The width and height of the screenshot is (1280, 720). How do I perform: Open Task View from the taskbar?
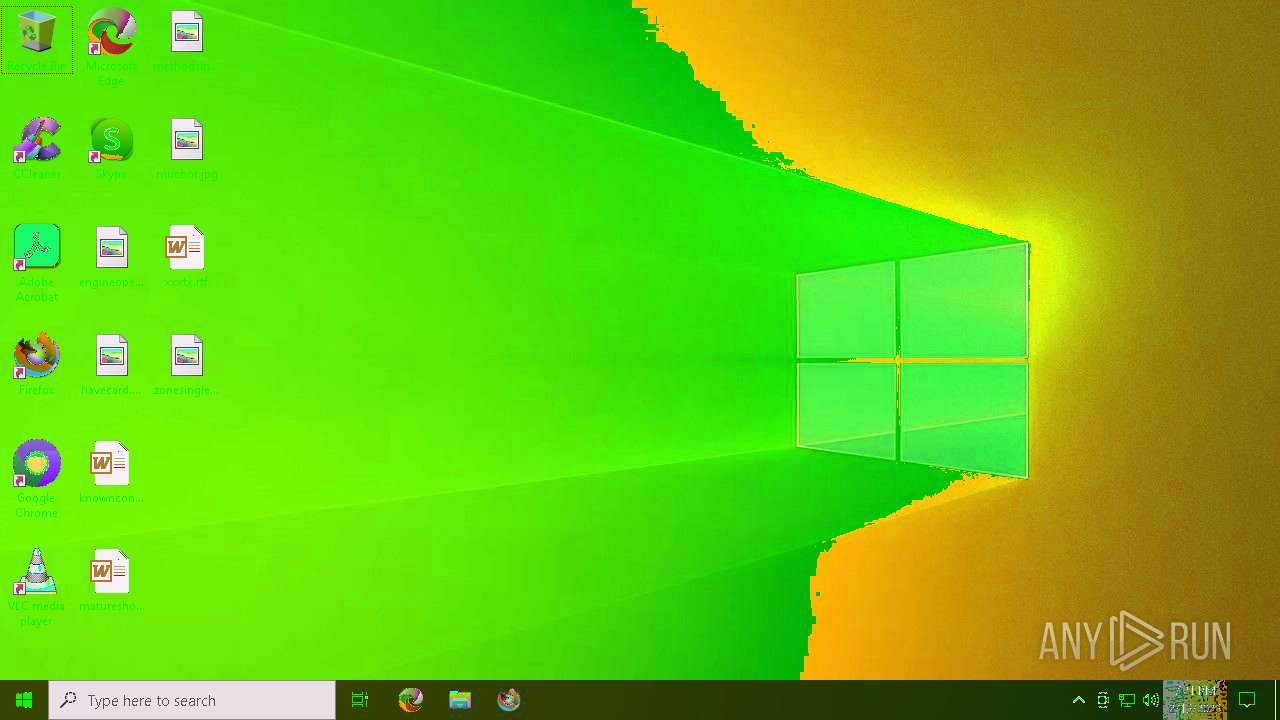coord(360,700)
